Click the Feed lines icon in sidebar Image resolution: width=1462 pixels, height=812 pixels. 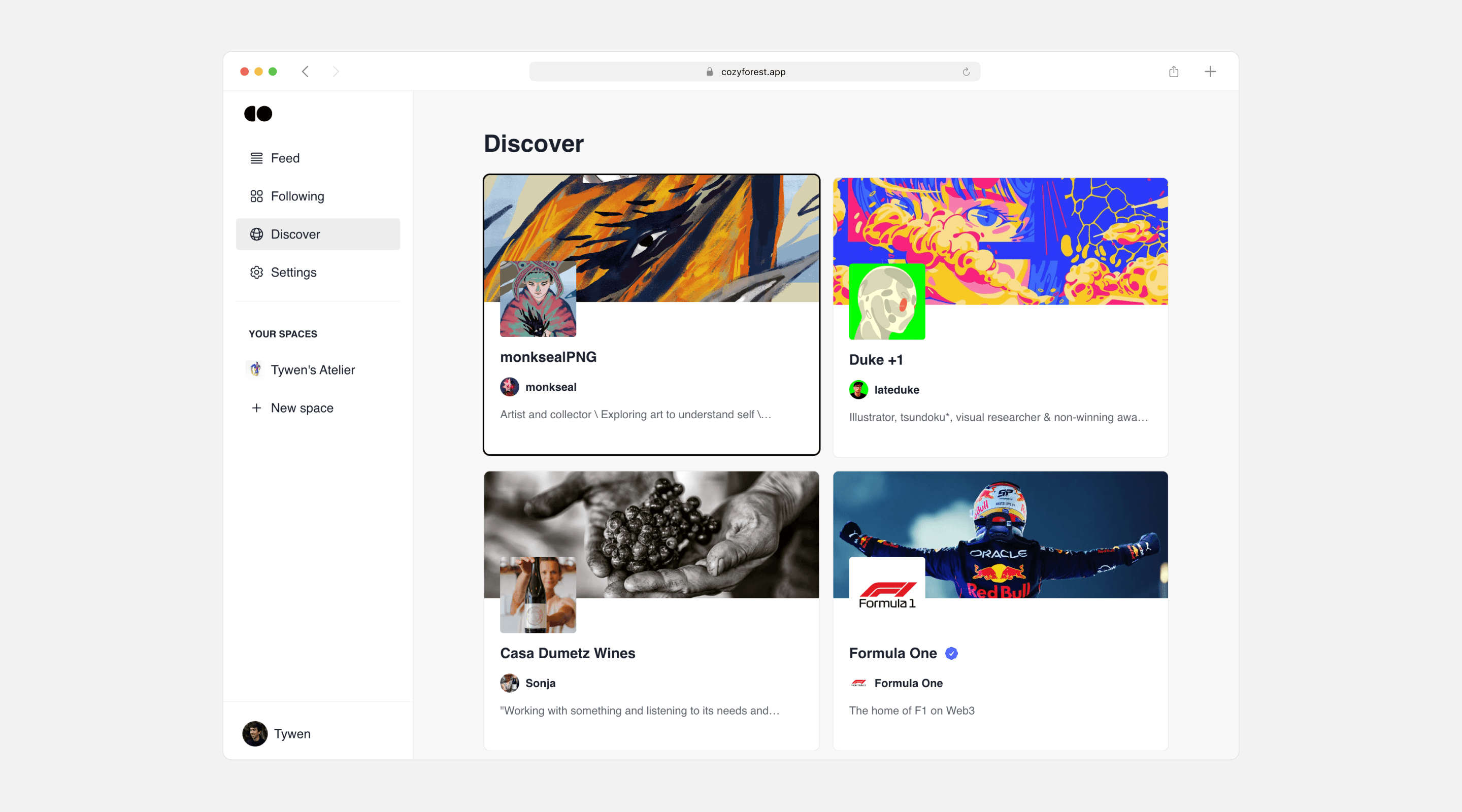click(256, 158)
